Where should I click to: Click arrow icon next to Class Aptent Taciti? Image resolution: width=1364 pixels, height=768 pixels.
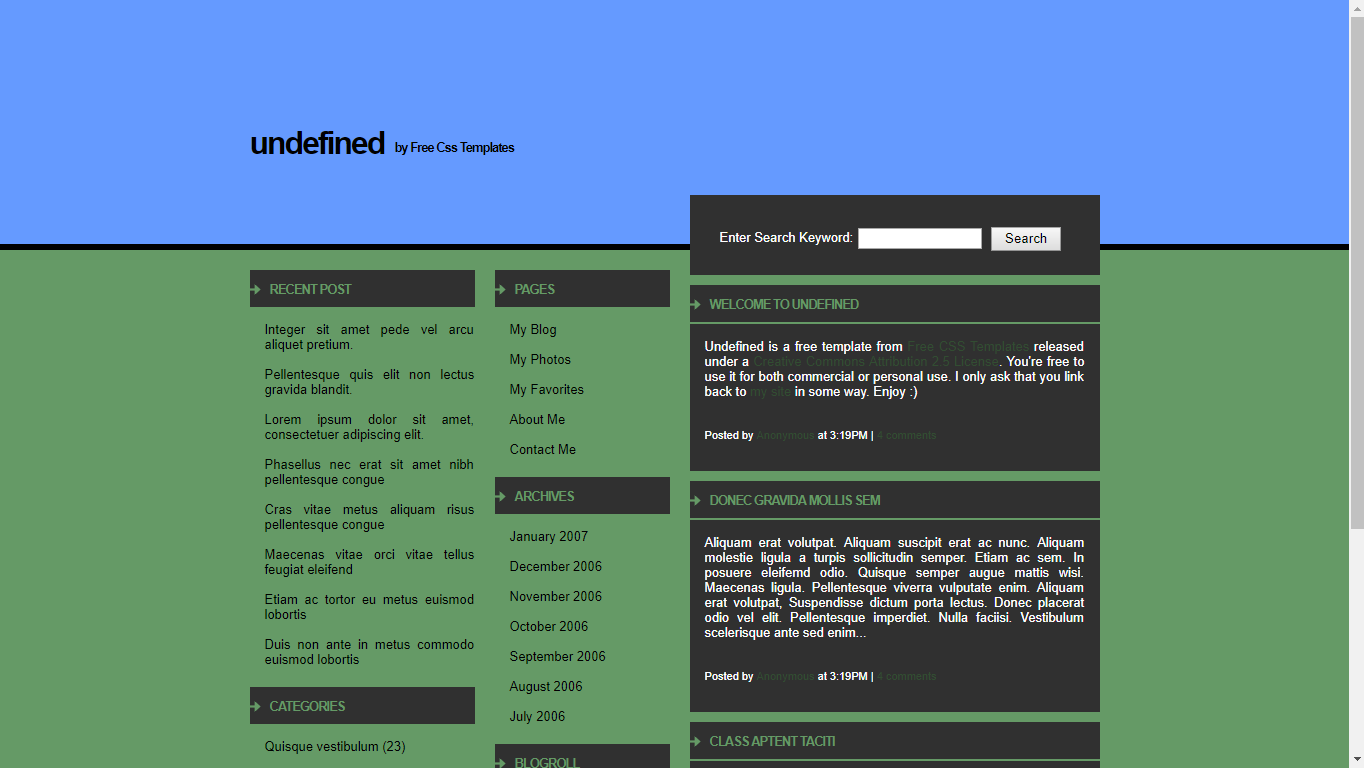click(x=696, y=741)
